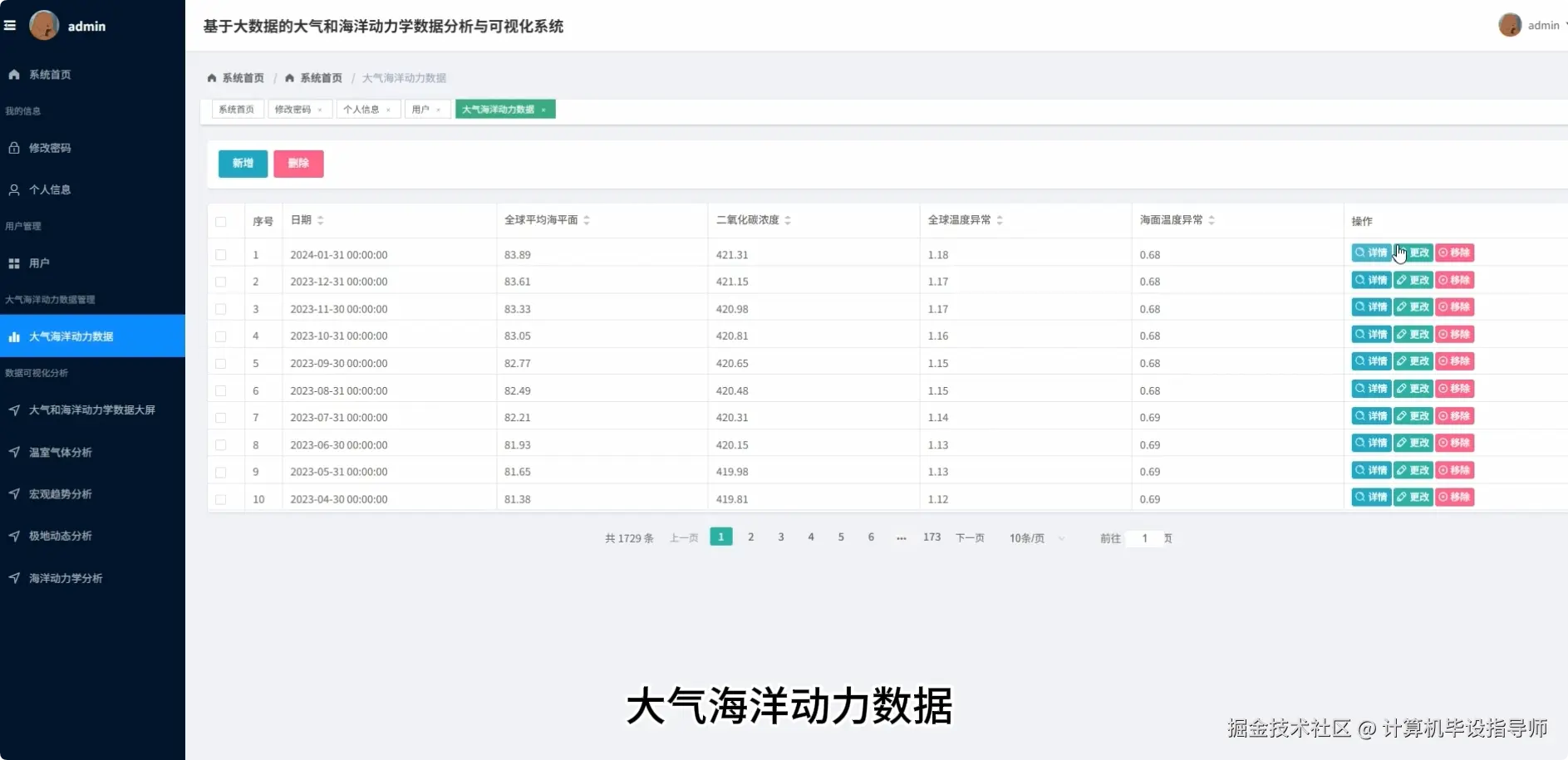This screenshot has height=760, width=1568.
Task: Open 海洋动力学分析 in sidebar
Action: coord(92,578)
